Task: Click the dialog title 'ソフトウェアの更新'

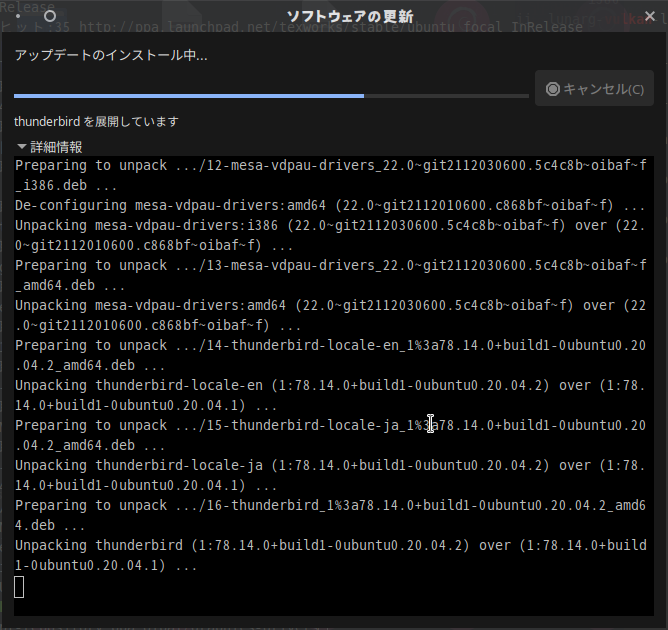Action: (350, 16)
